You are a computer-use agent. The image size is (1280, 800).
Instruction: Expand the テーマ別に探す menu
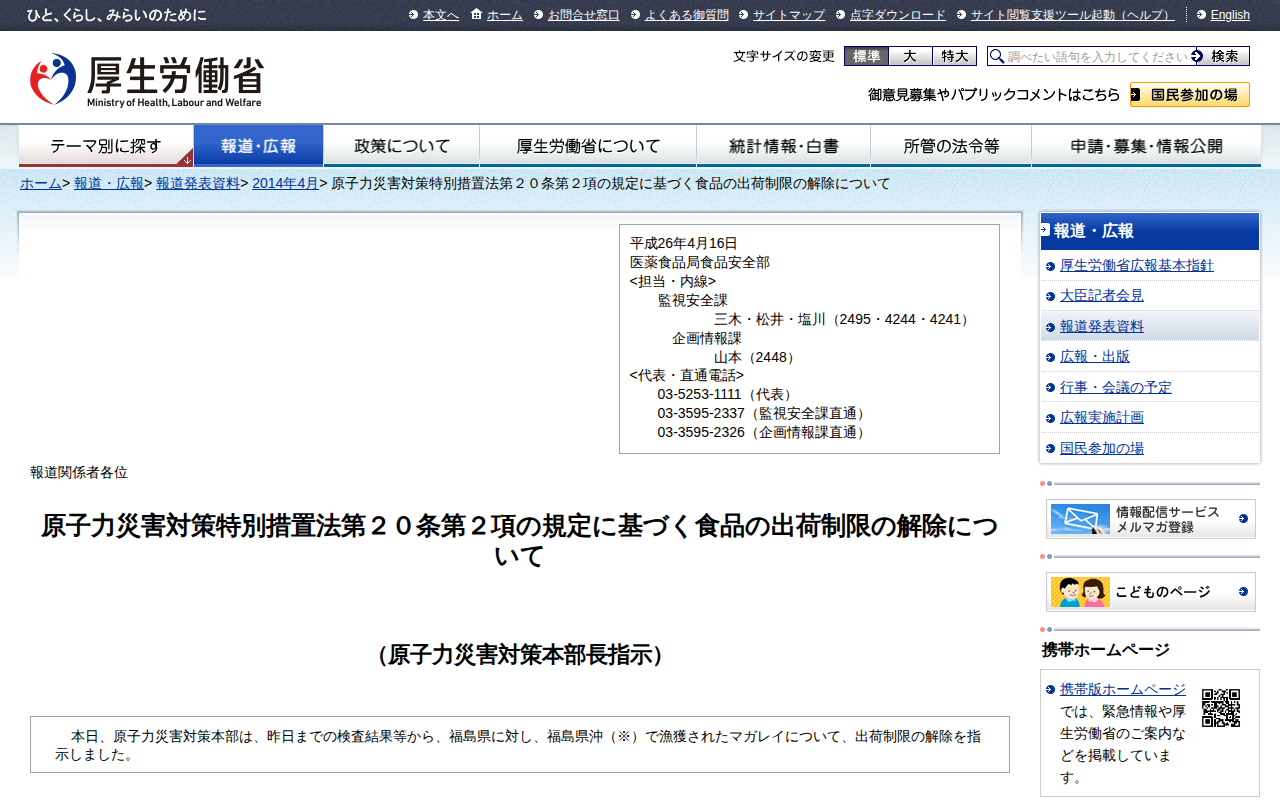pyautogui.click(x=106, y=146)
